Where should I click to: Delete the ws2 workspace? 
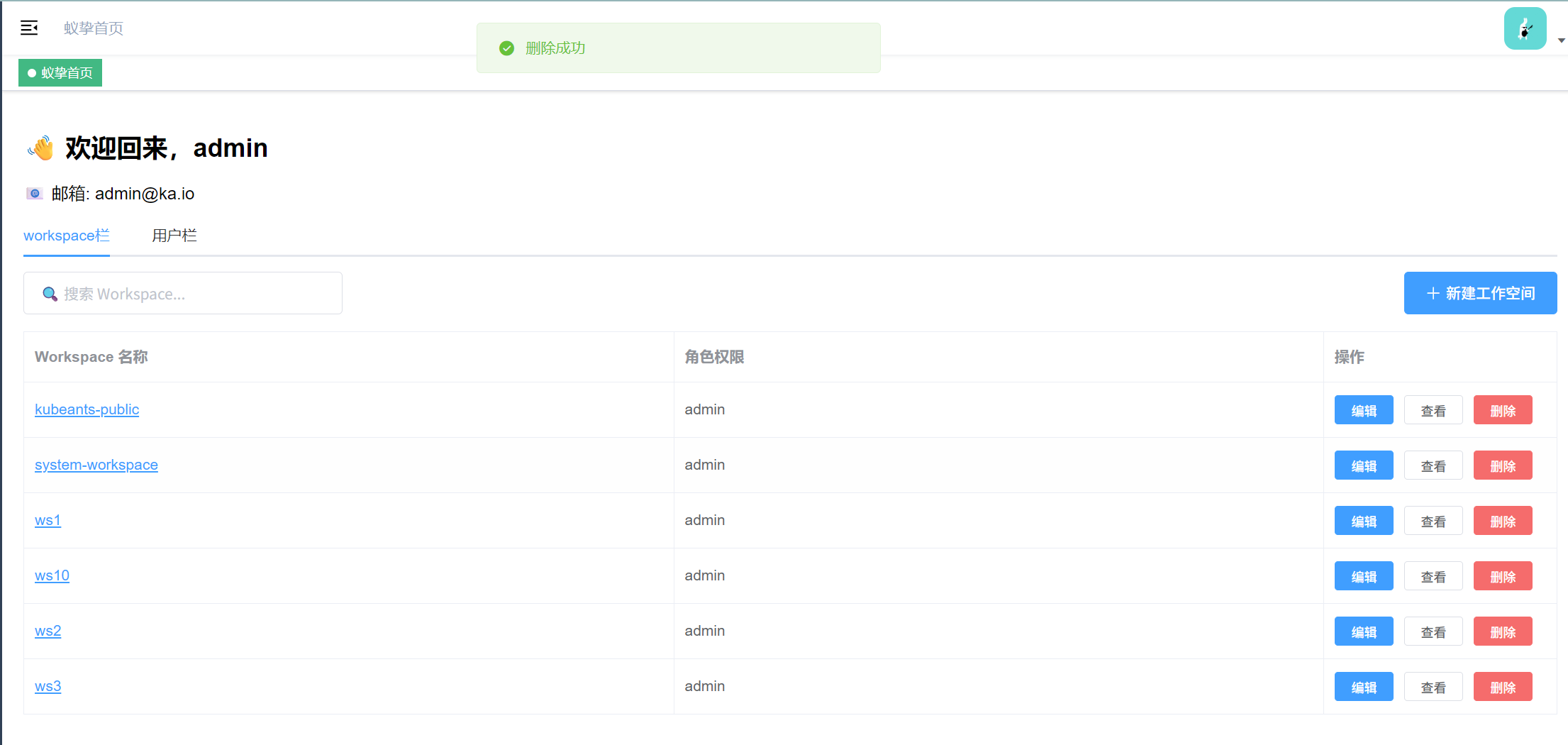(x=1502, y=631)
